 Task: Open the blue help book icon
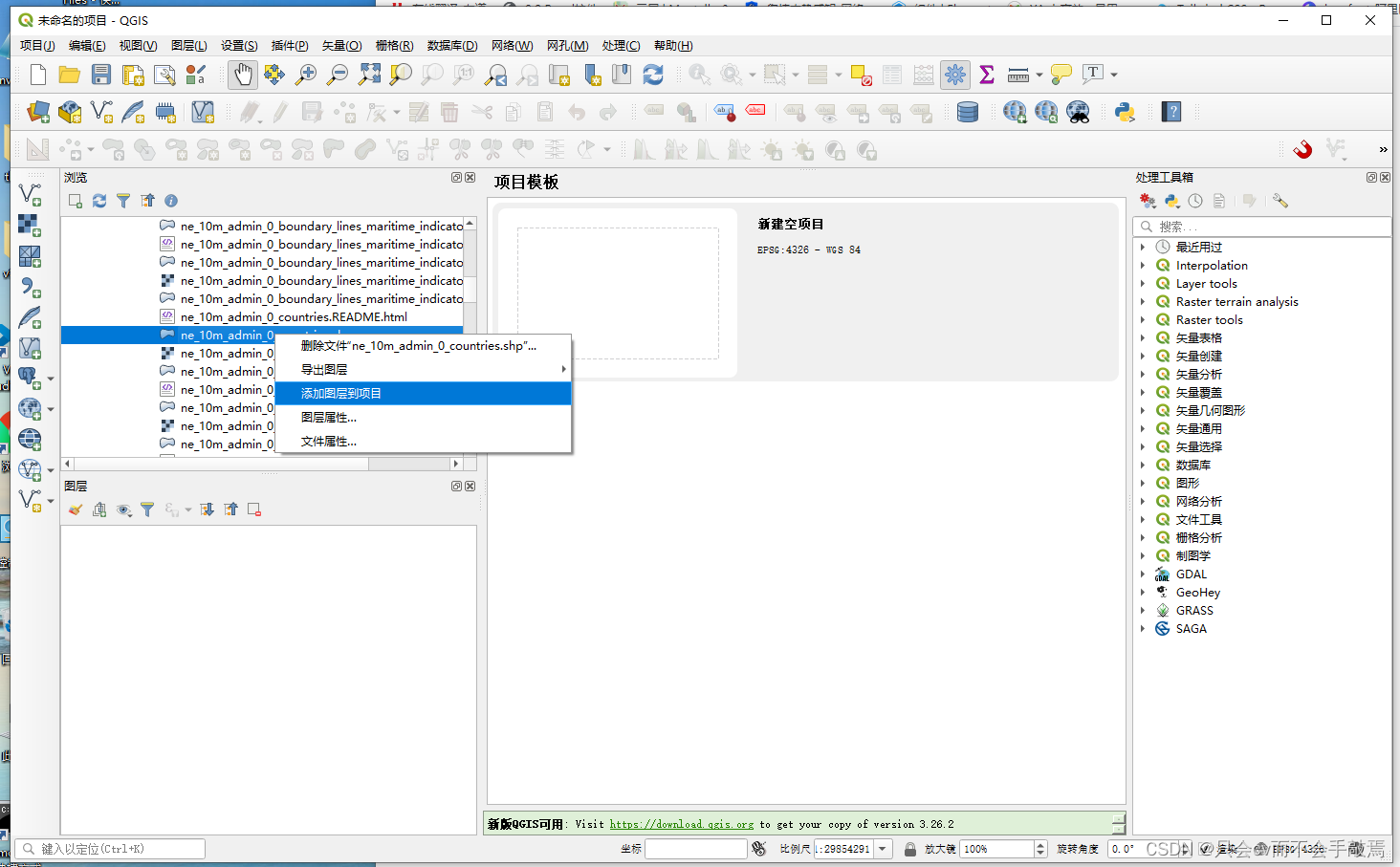[x=1171, y=113]
